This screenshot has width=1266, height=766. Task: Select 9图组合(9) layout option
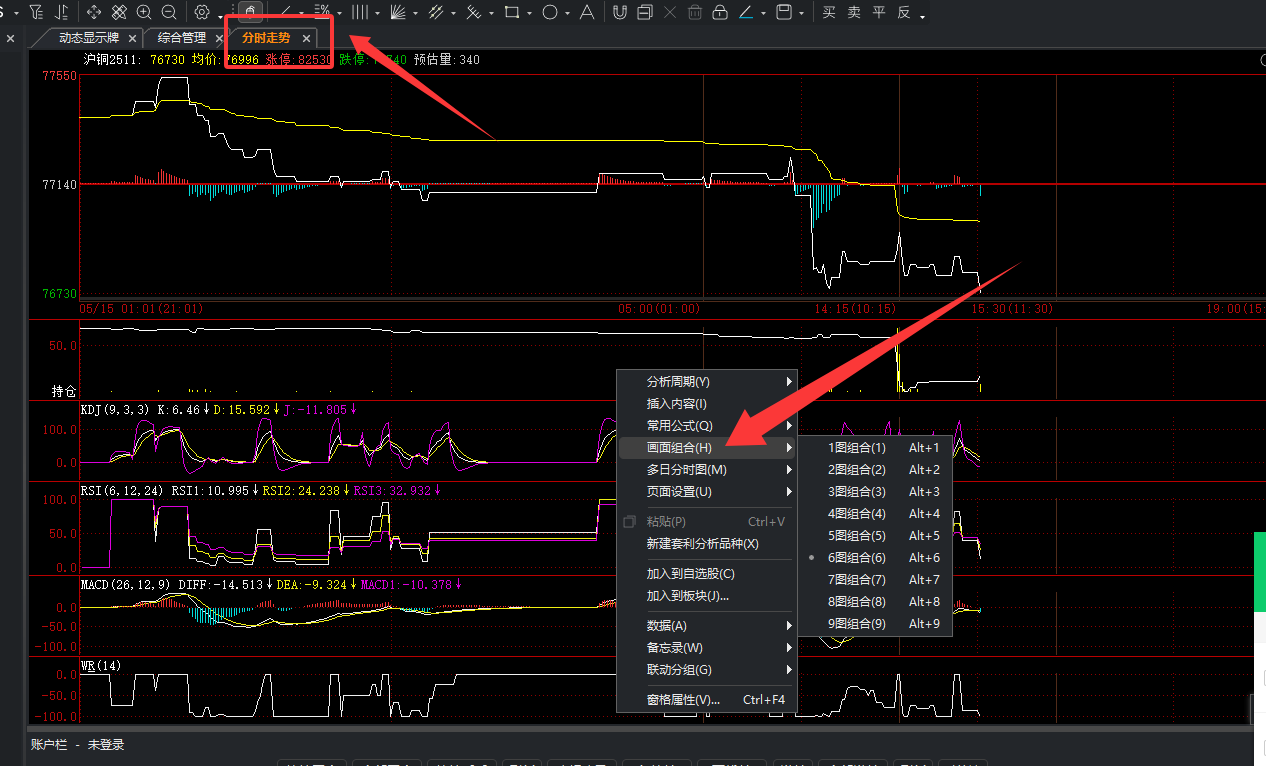tap(875, 623)
